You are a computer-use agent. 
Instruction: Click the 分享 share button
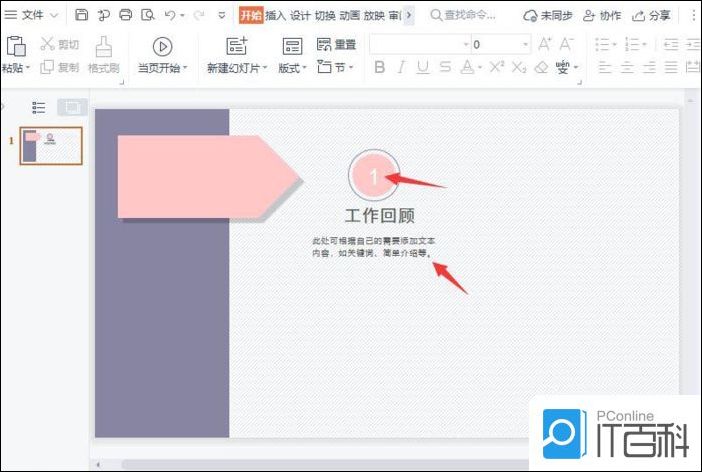[651, 16]
